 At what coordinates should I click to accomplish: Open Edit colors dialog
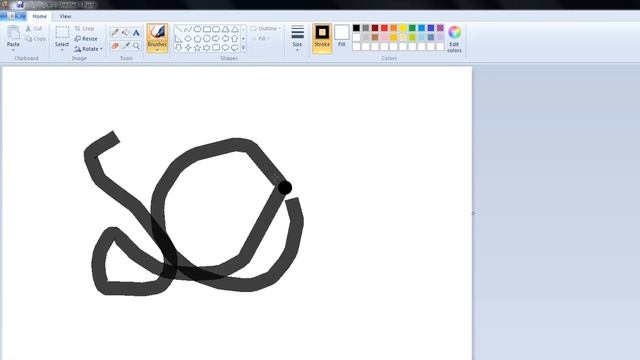[x=454, y=39]
